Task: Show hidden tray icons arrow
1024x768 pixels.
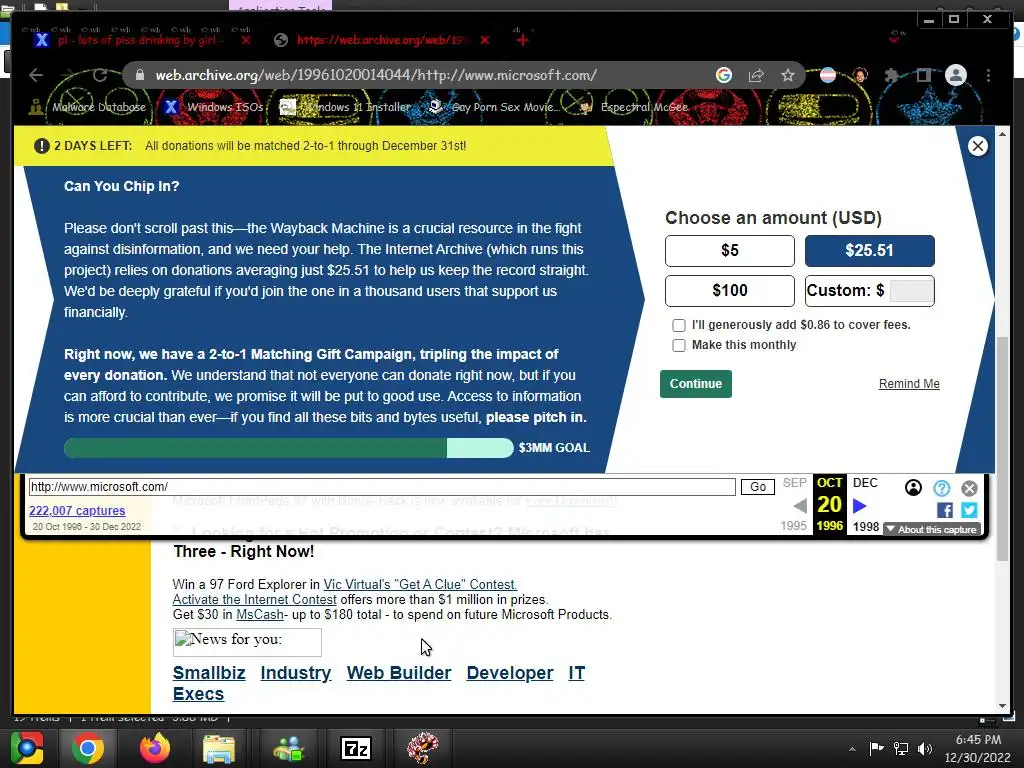Action: [x=852, y=750]
